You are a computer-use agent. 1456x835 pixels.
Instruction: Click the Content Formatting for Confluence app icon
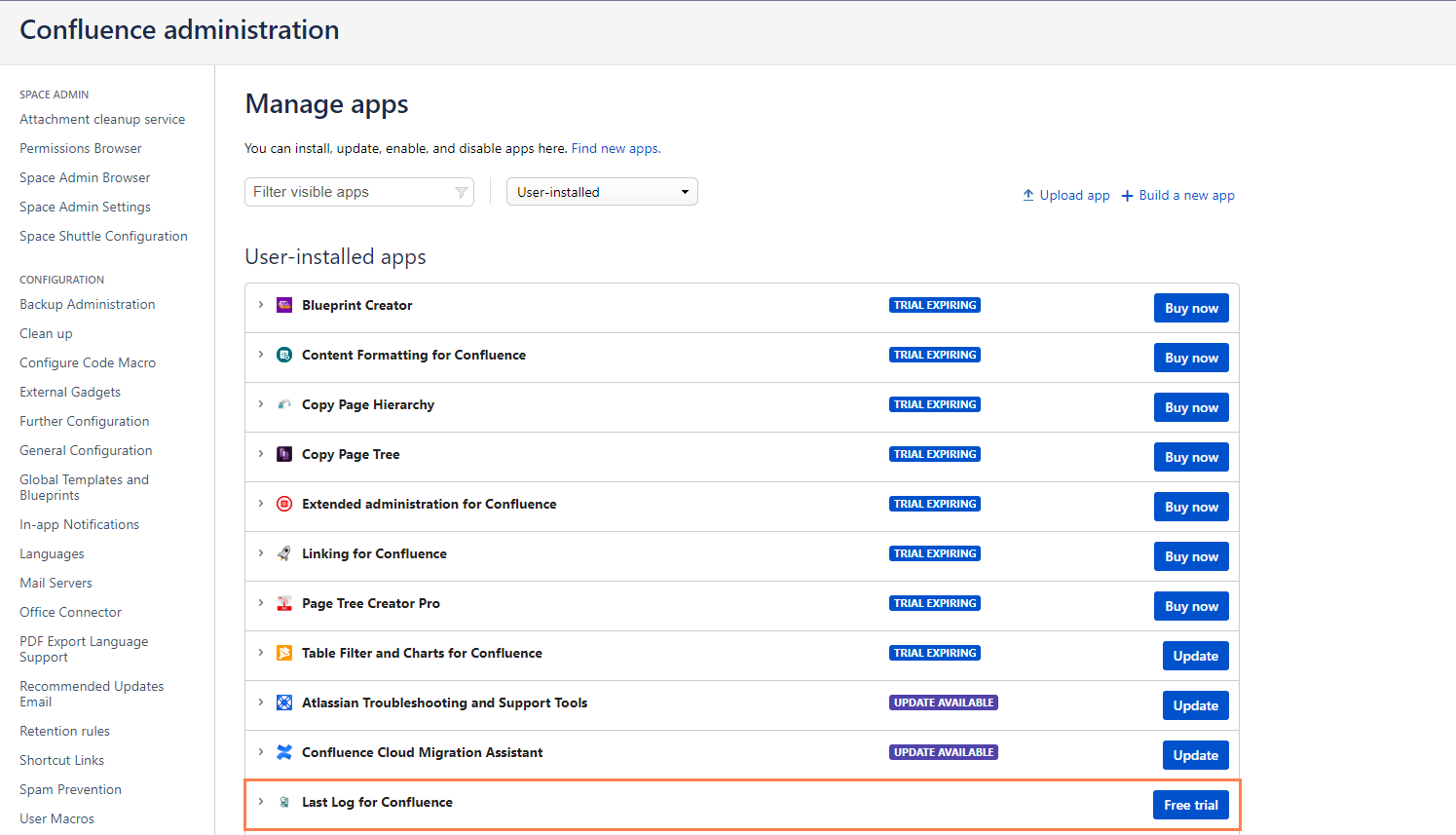283,354
